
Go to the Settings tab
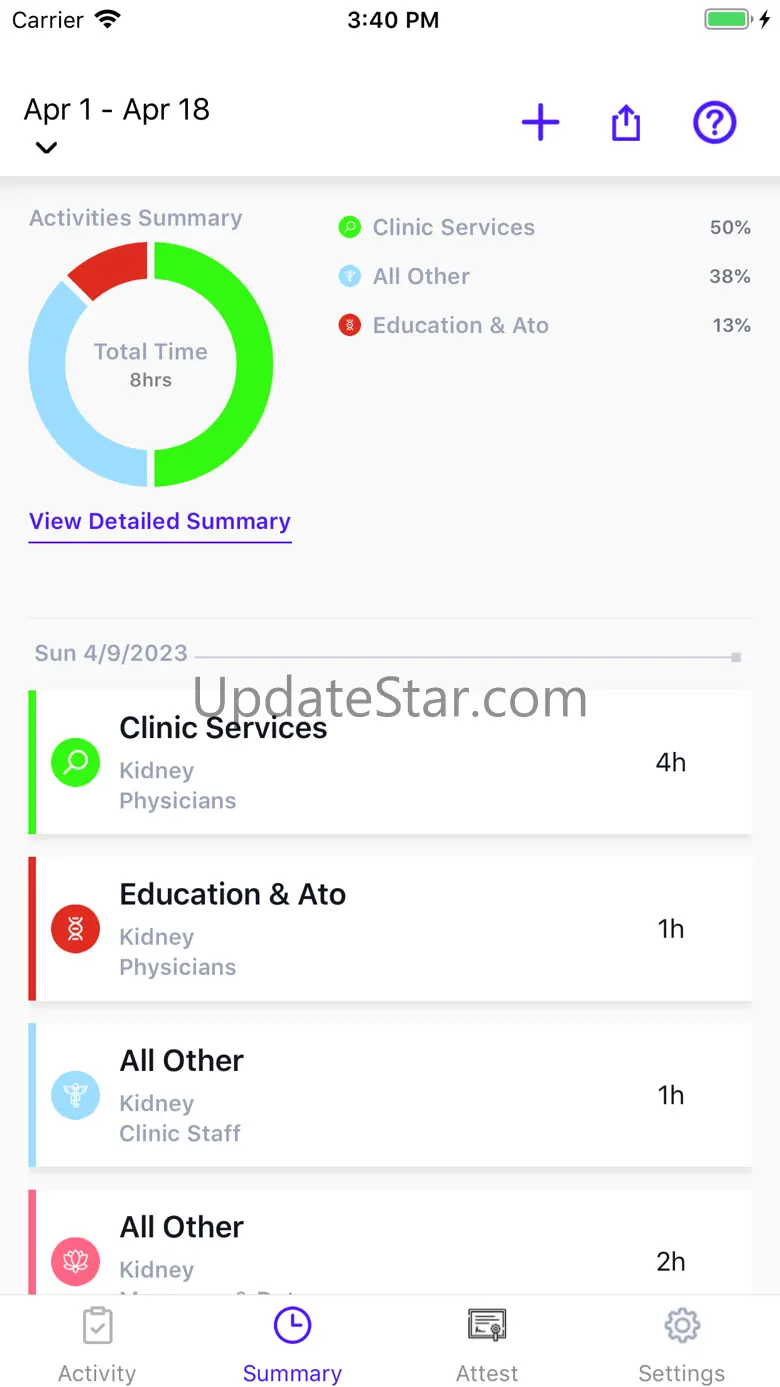tap(682, 1345)
